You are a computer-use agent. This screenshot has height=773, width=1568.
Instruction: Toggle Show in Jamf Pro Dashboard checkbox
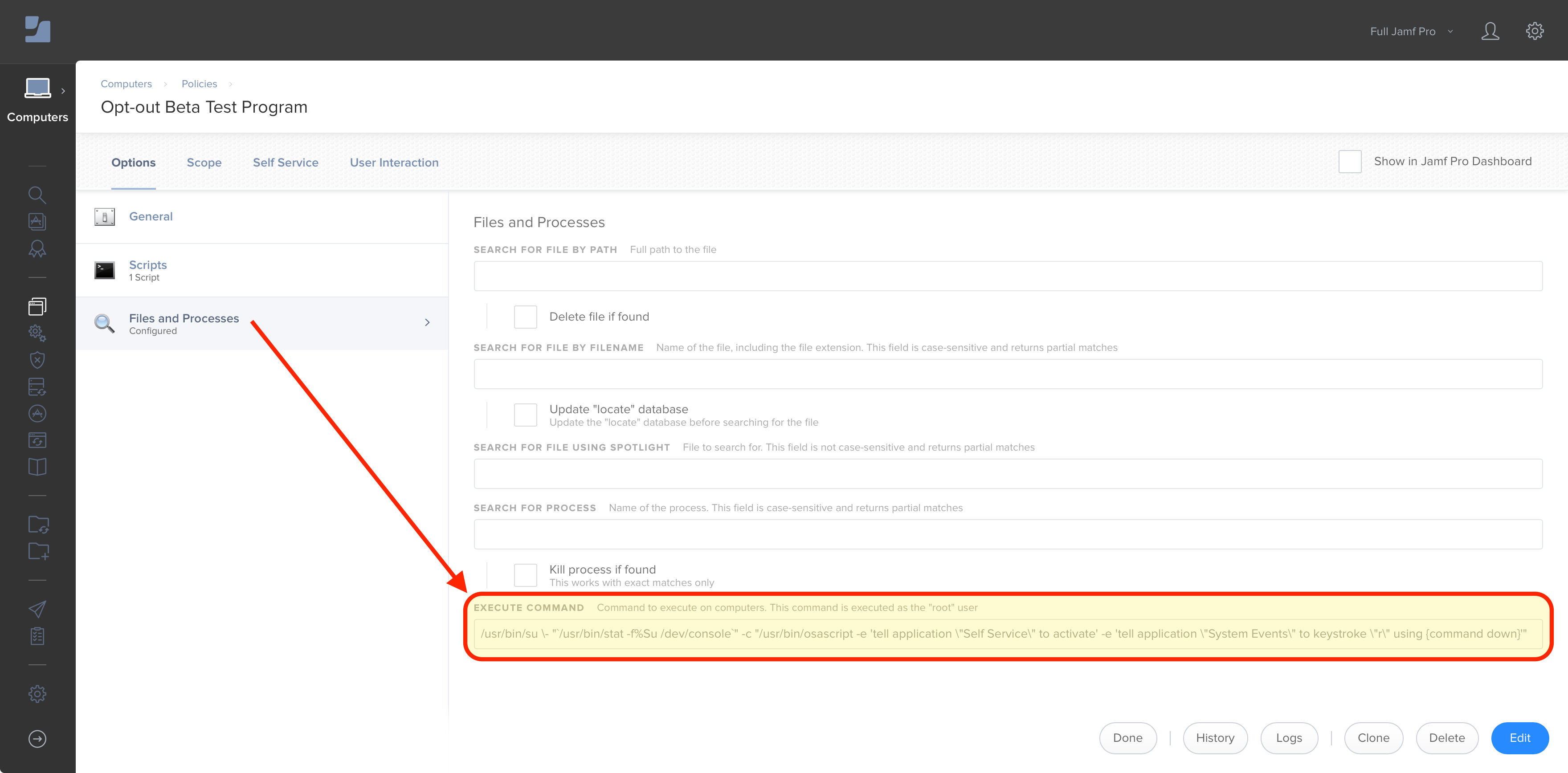1349,161
